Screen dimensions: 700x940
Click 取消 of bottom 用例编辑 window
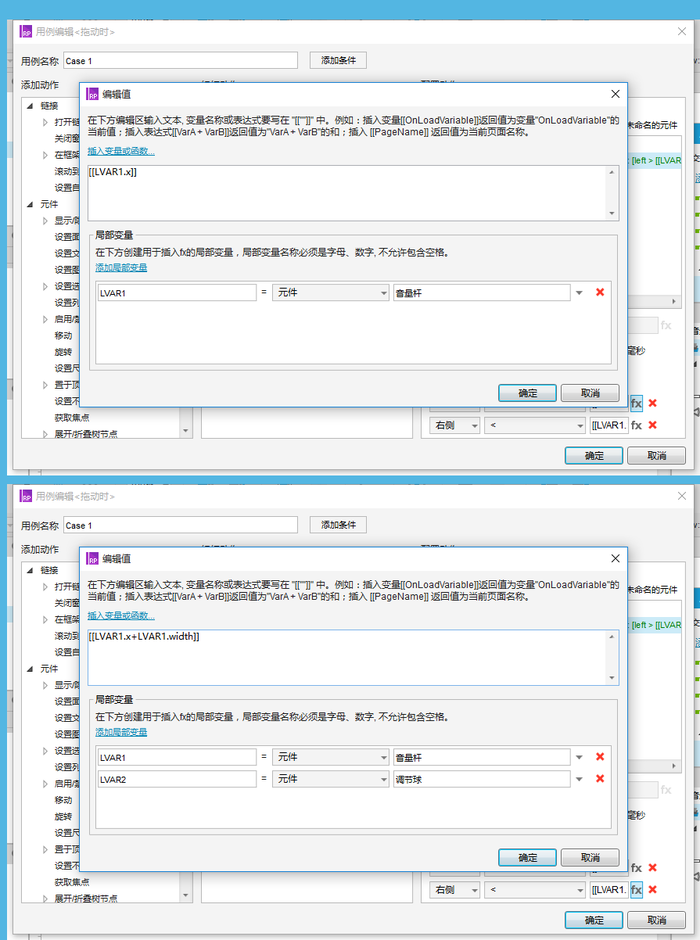tap(656, 920)
